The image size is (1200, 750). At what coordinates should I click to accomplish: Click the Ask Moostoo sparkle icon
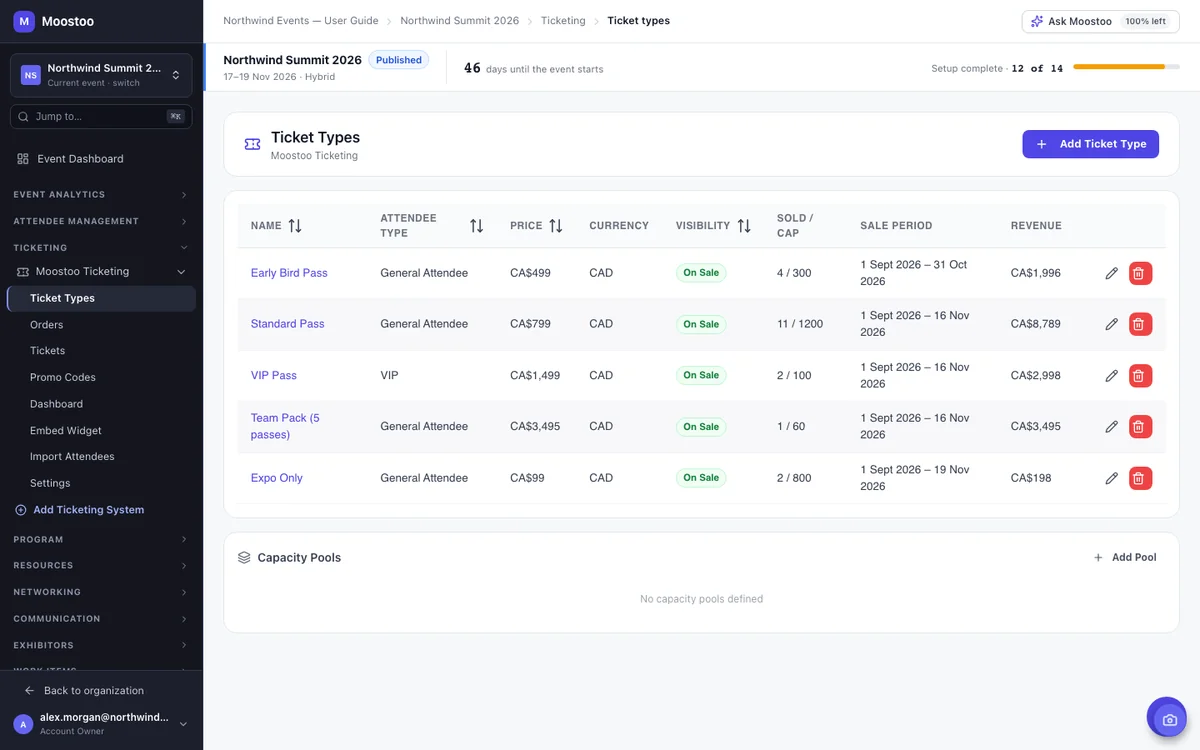1037,21
